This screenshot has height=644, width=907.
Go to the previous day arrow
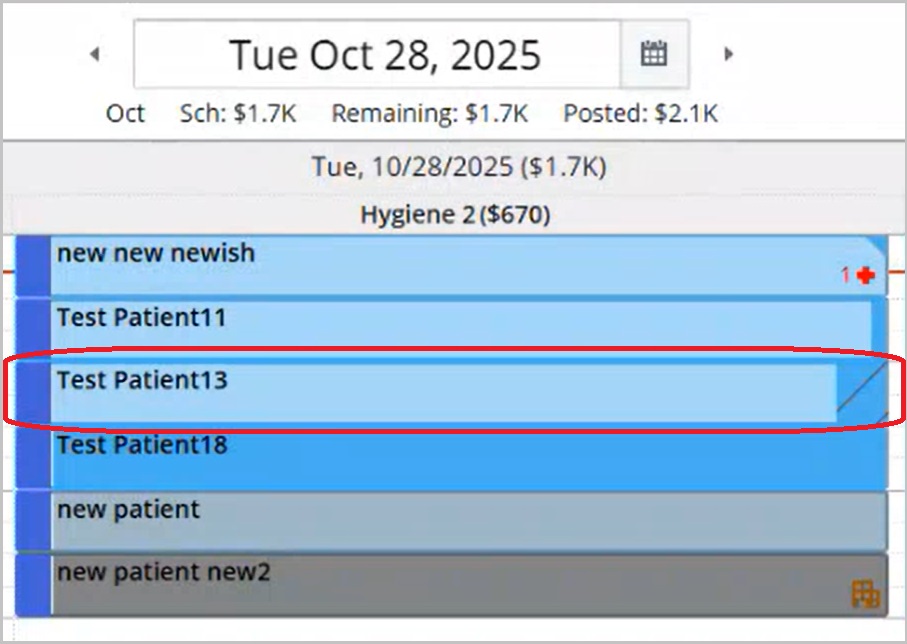(x=95, y=54)
